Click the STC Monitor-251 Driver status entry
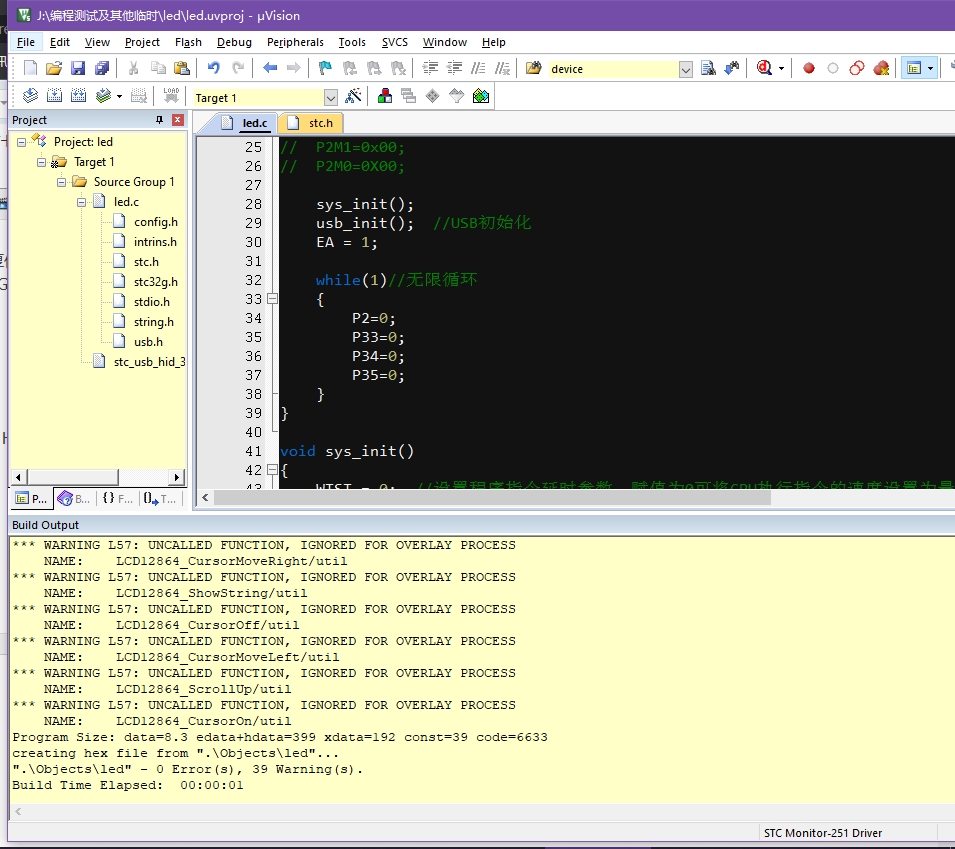The height and width of the screenshot is (849, 955). pyautogui.click(x=823, y=833)
